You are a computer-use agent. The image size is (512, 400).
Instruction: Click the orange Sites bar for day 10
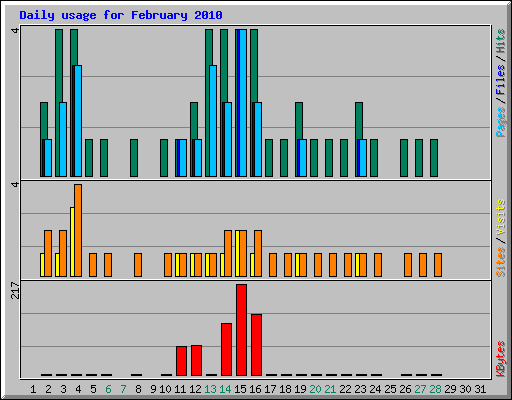pyautogui.click(x=168, y=265)
